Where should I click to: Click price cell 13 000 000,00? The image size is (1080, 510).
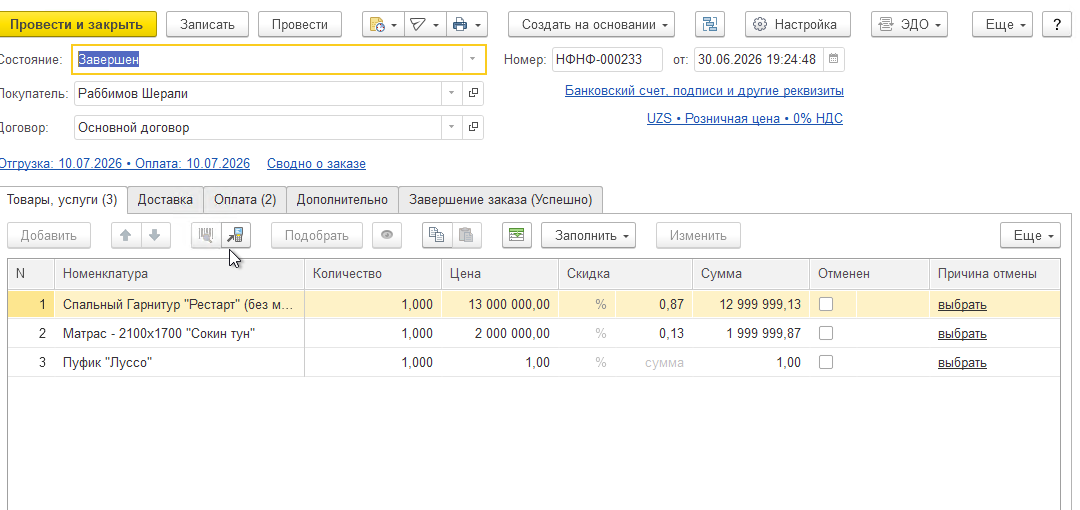(x=500, y=304)
